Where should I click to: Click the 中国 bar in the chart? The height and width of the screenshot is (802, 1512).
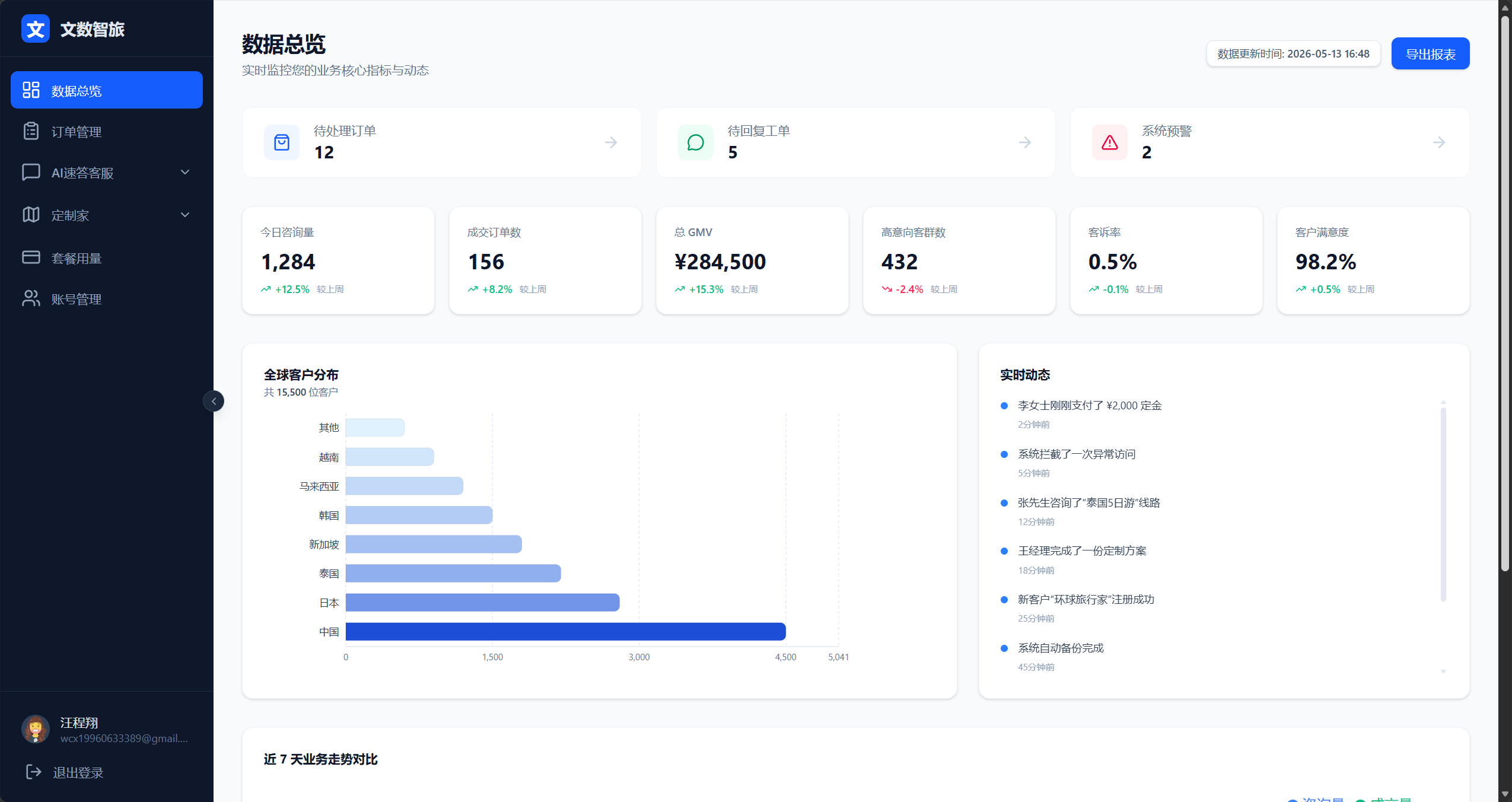point(566,631)
